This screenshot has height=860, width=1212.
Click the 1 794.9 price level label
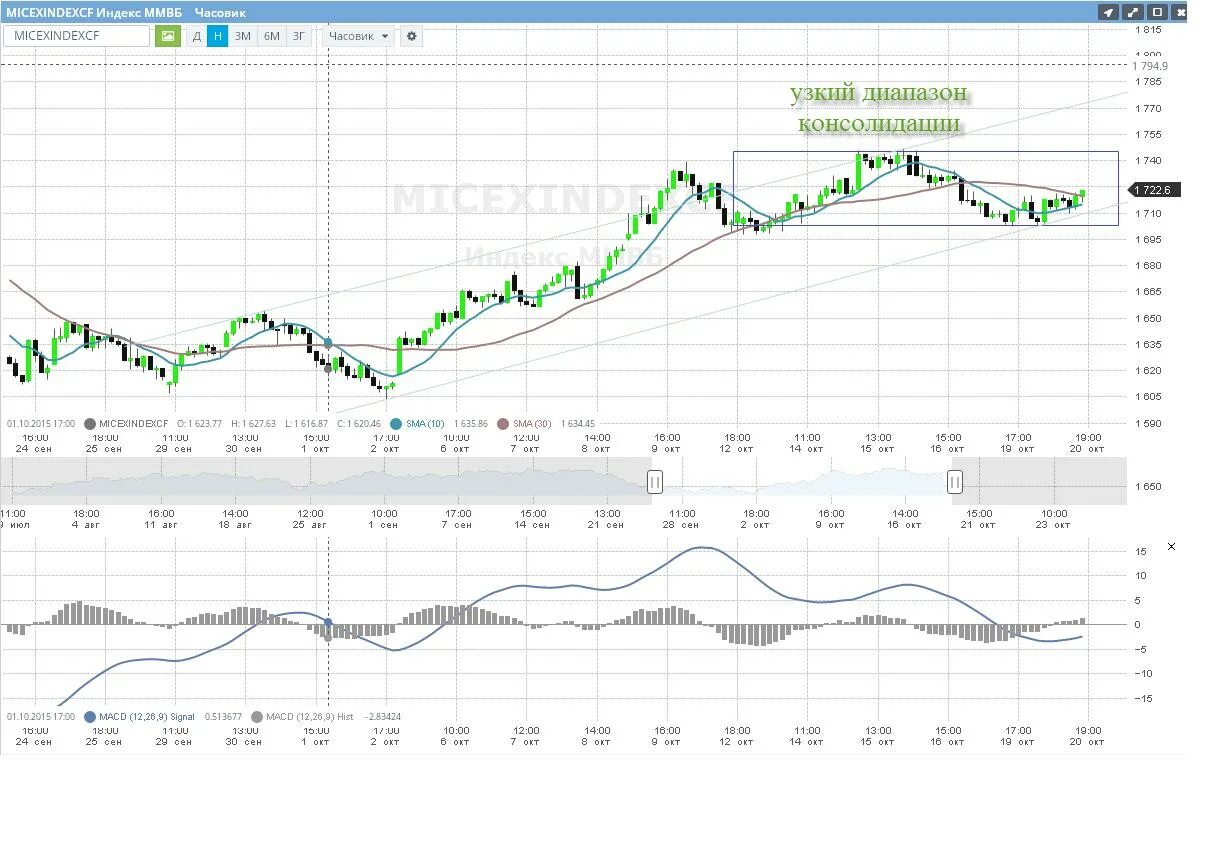[1150, 65]
